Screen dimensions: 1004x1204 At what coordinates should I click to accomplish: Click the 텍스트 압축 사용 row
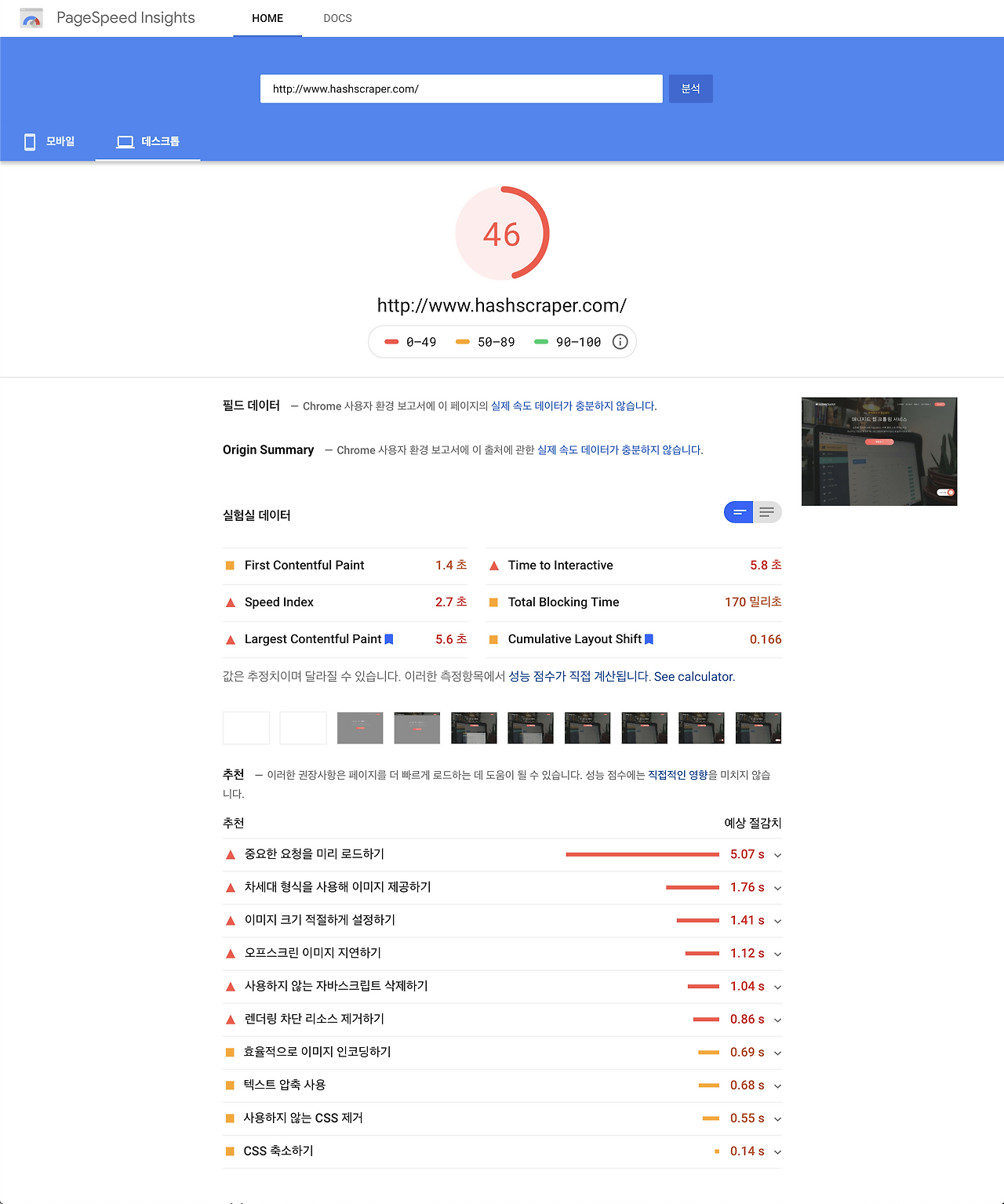coord(502,1086)
